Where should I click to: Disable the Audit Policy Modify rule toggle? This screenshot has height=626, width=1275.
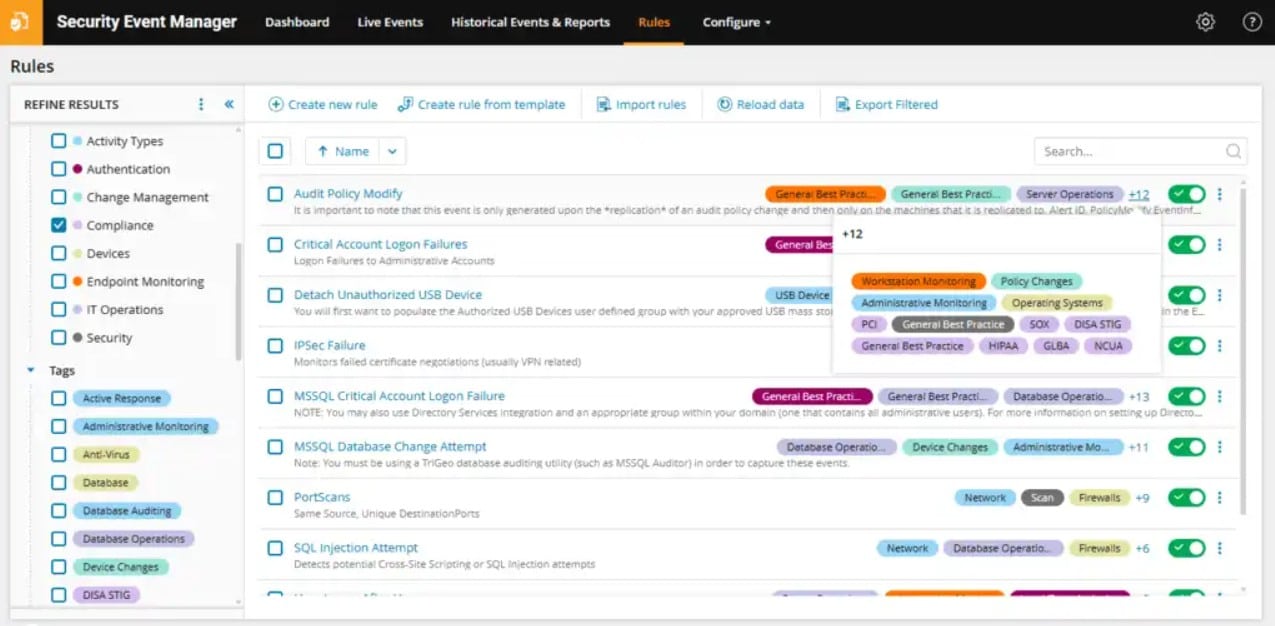(x=1187, y=194)
